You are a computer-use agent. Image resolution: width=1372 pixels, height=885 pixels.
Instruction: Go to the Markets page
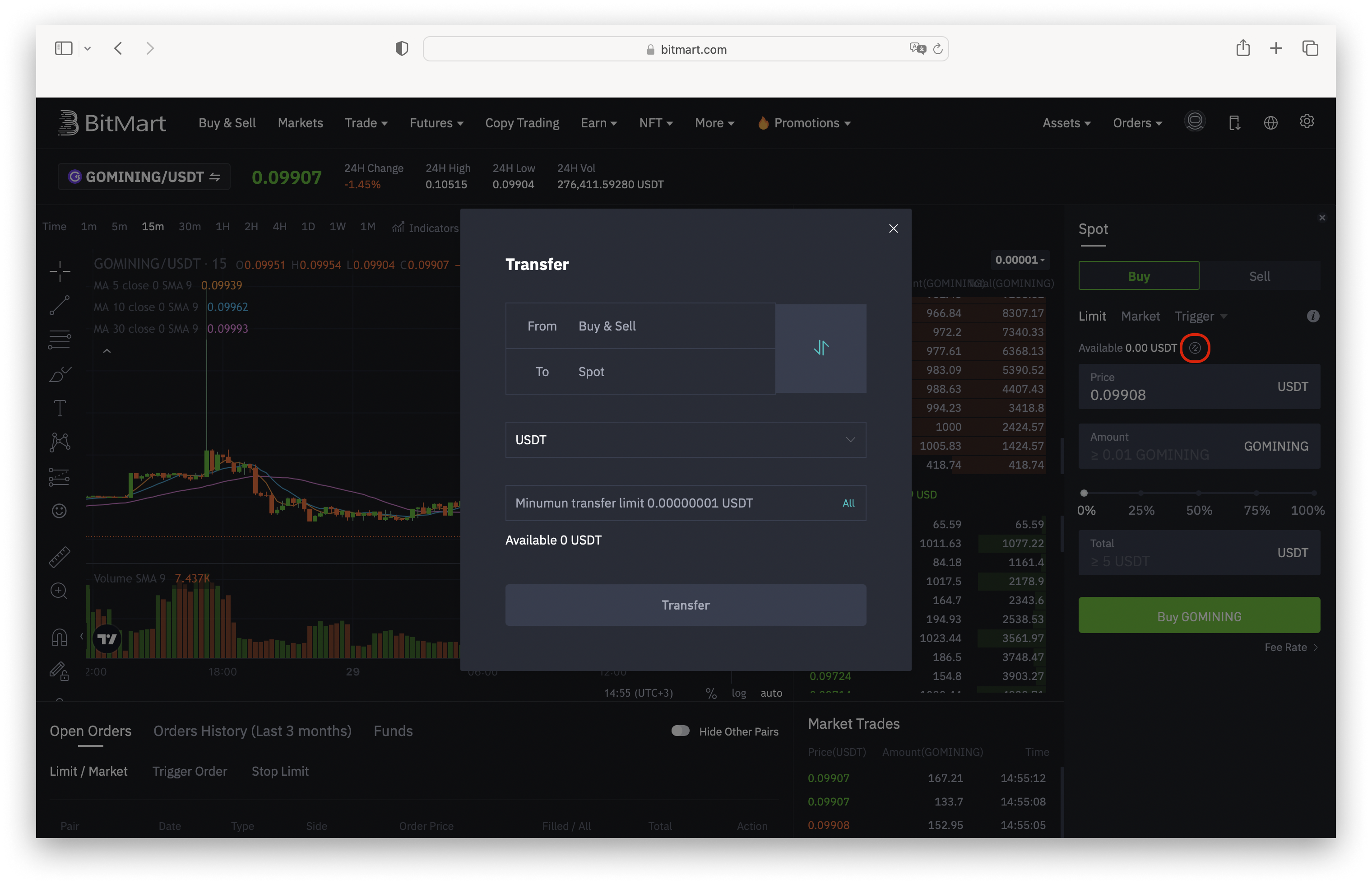[300, 123]
